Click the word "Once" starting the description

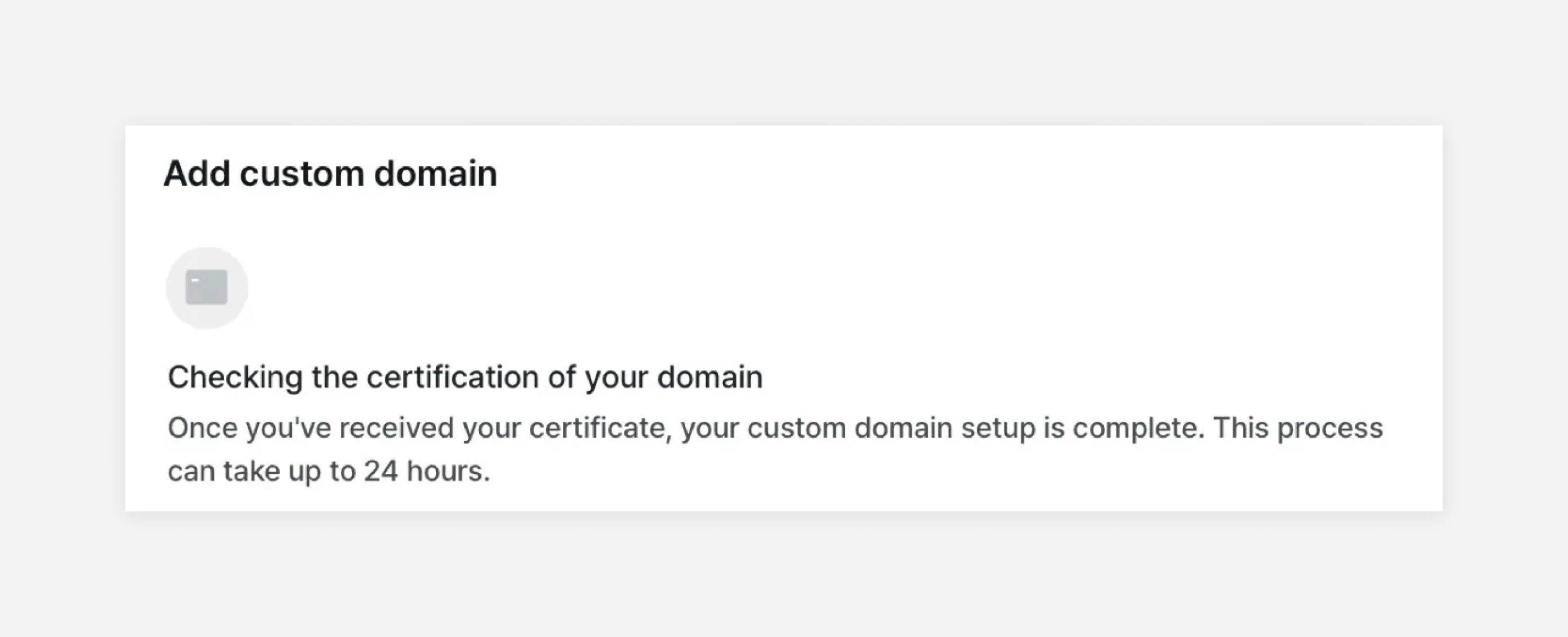[202, 428]
